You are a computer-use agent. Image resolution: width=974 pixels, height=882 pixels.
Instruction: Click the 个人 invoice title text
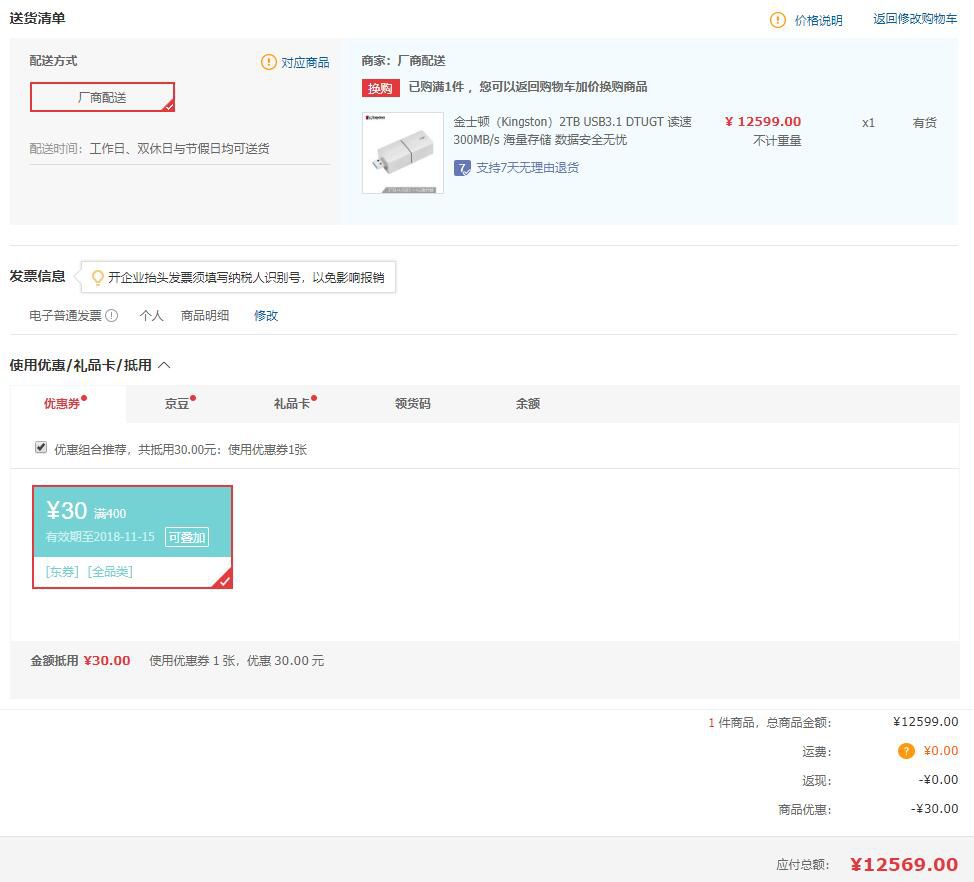(x=152, y=316)
